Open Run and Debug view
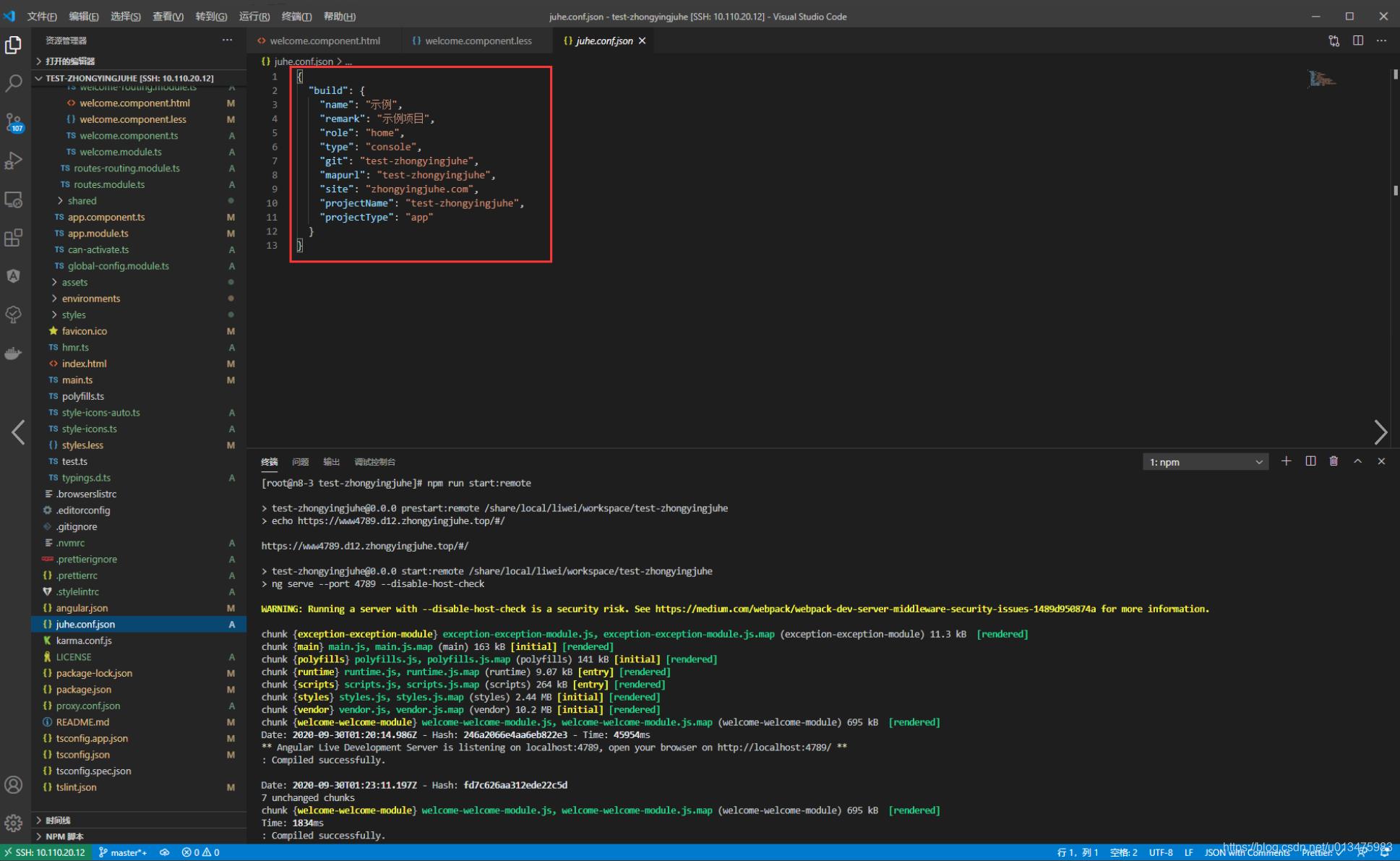This screenshot has height=861, width=1400. pos(14,160)
